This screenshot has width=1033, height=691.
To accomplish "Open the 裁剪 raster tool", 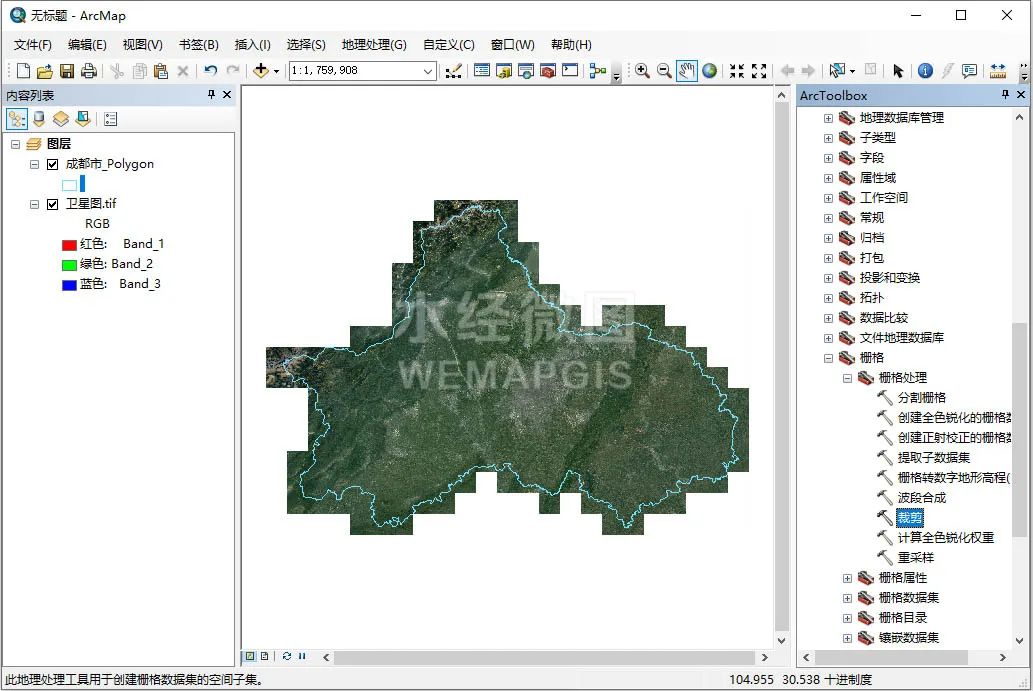I will click(910, 517).
